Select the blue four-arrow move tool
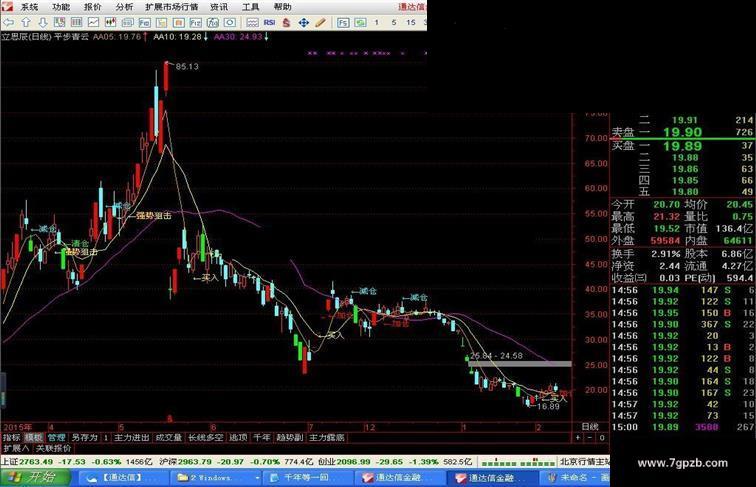 pos(303,23)
